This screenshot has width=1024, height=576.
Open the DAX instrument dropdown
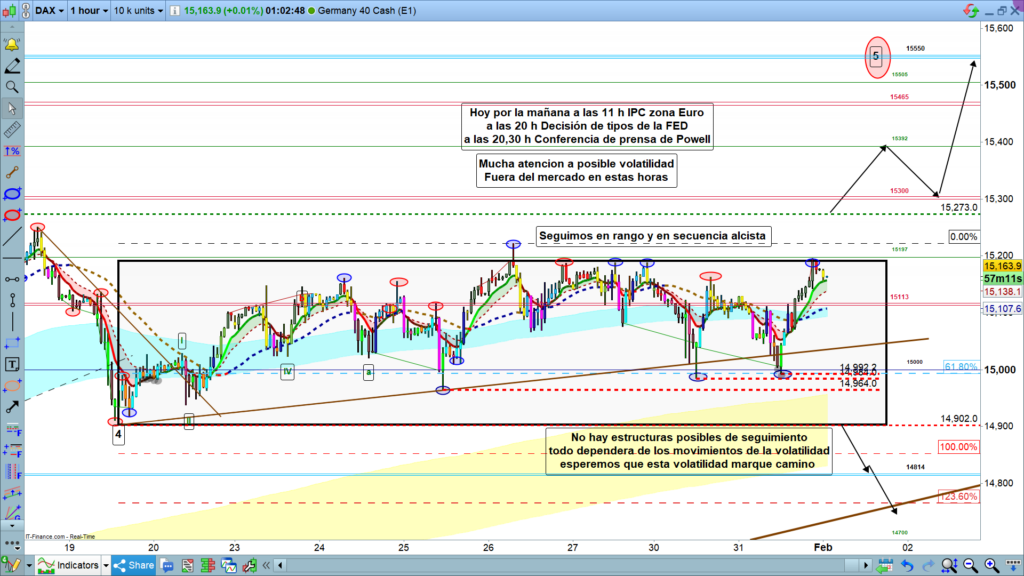pos(50,11)
